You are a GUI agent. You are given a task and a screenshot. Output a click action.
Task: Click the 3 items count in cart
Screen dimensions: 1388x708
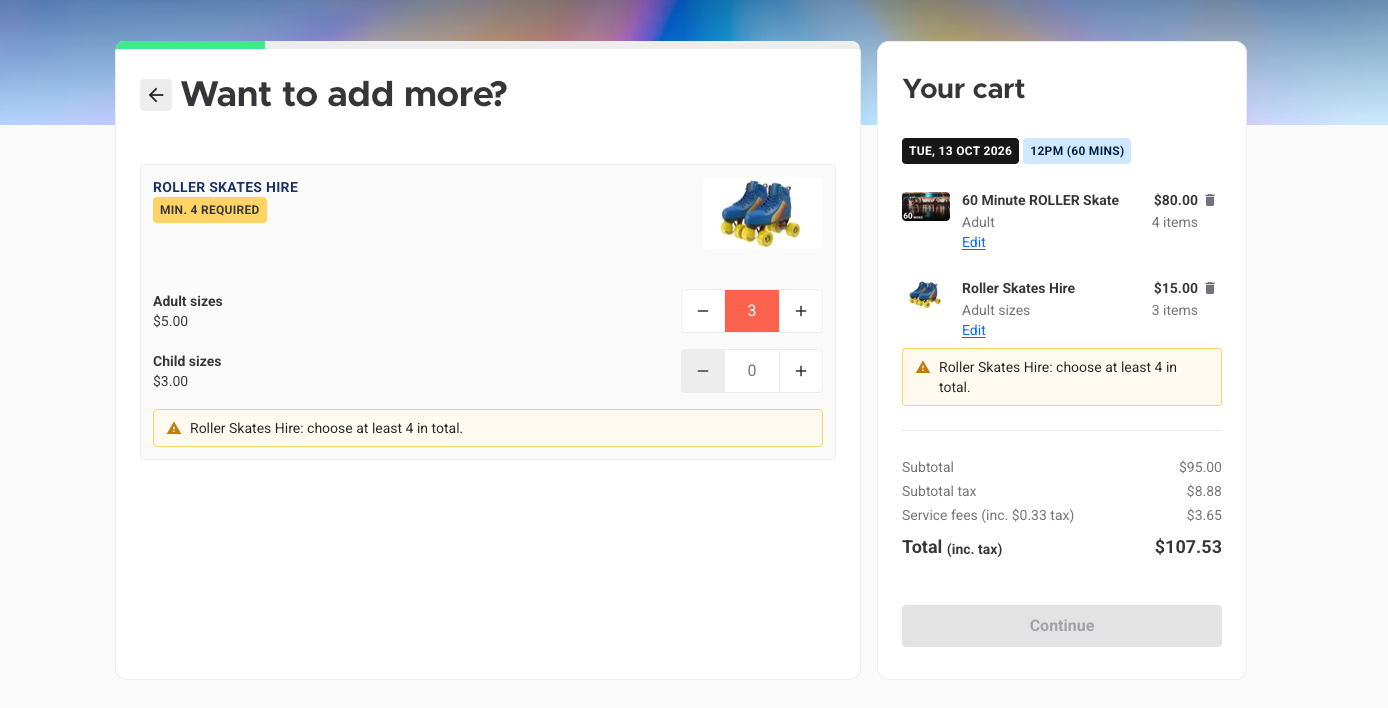click(x=1175, y=310)
